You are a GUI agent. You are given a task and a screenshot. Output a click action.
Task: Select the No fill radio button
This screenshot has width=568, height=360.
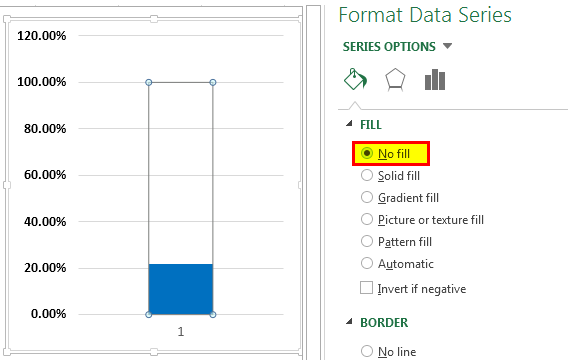tap(367, 153)
